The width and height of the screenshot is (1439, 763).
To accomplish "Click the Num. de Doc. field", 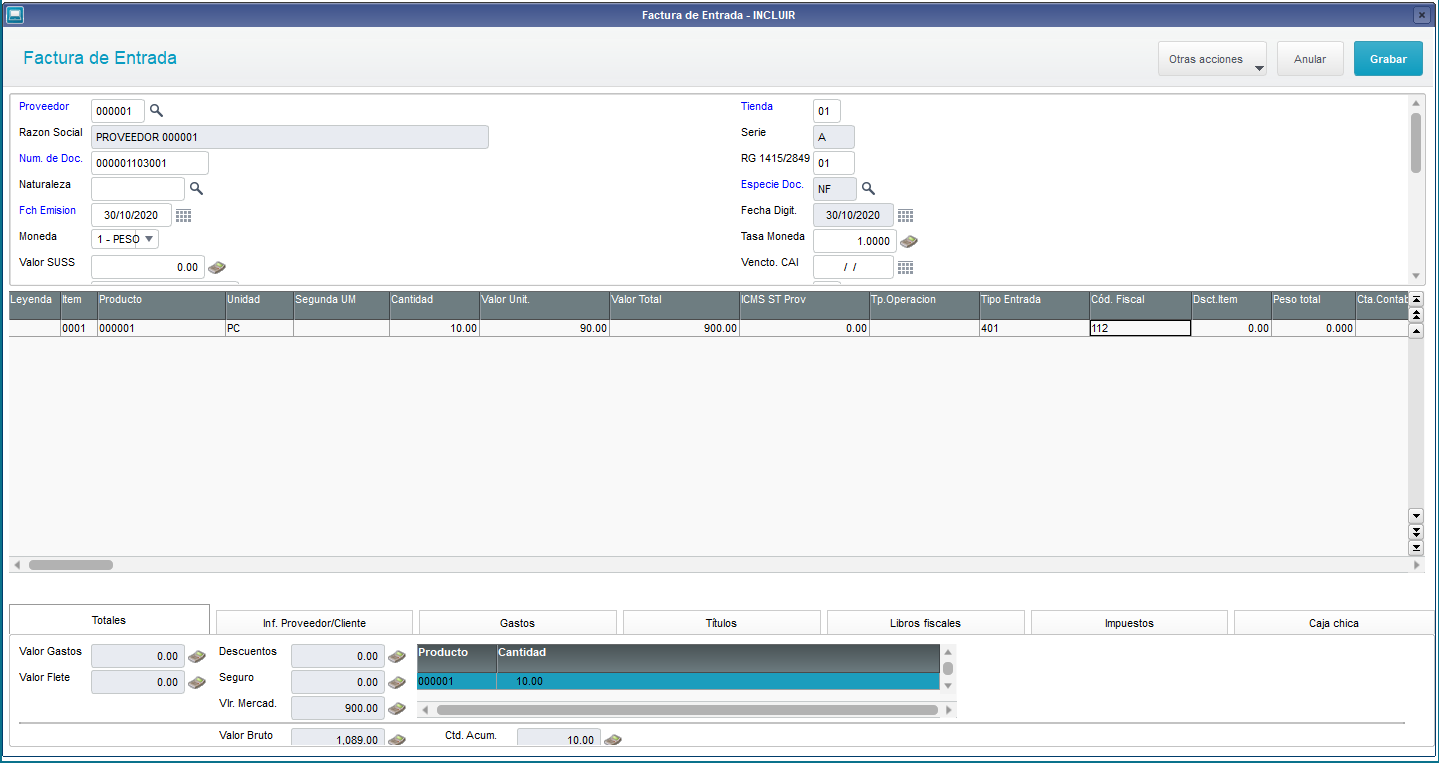I will coord(150,163).
